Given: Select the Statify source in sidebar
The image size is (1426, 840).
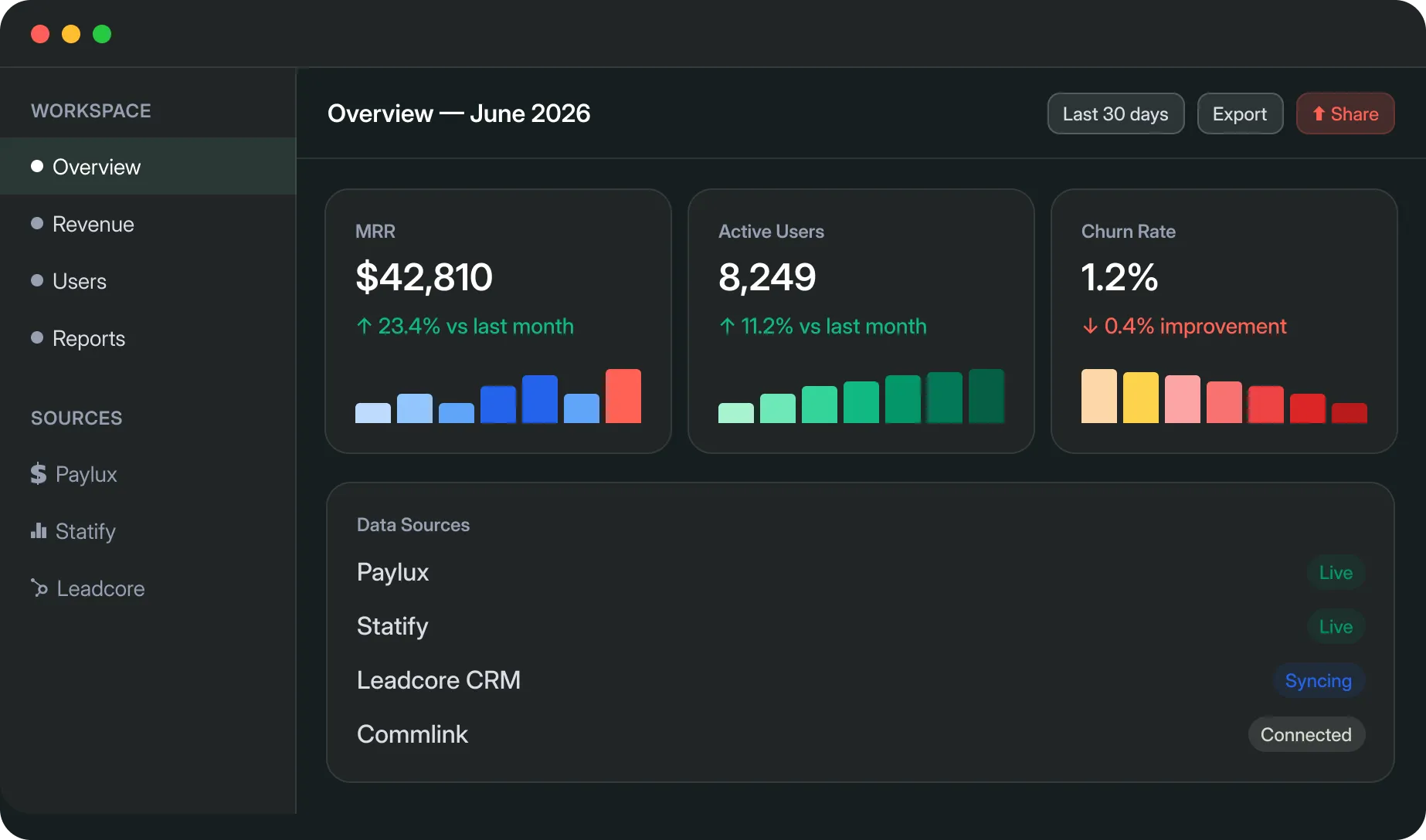Looking at the screenshot, I should (148, 530).
